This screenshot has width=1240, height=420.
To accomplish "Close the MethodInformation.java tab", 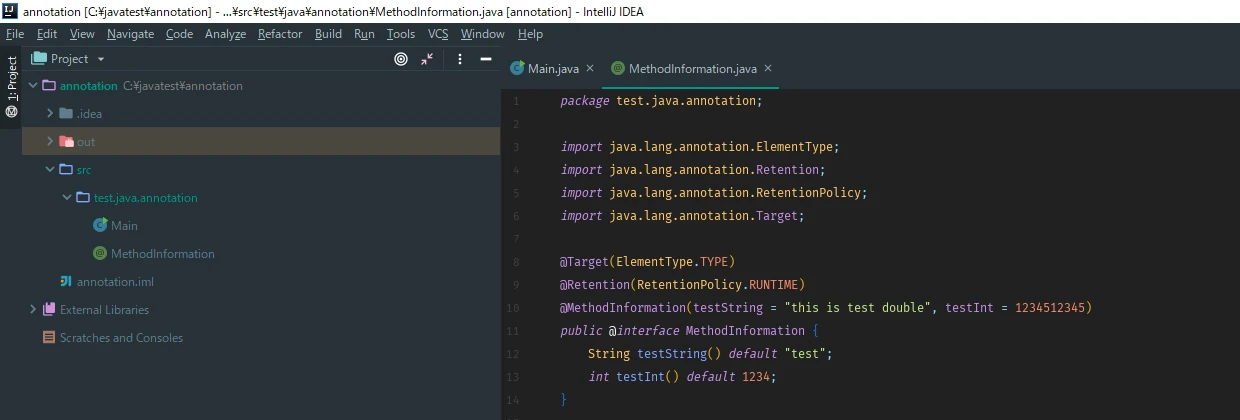I will [768, 69].
